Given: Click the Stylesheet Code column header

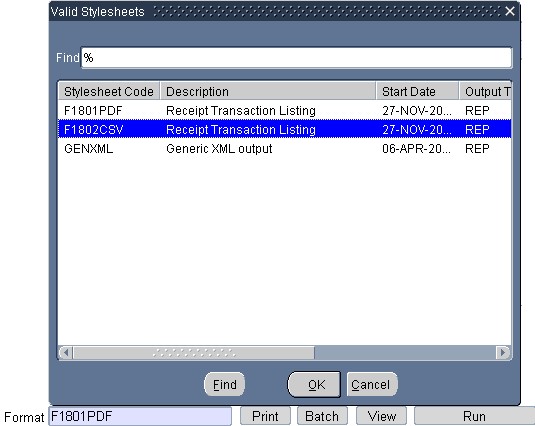Looking at the screenshot, I should point(109,91).
